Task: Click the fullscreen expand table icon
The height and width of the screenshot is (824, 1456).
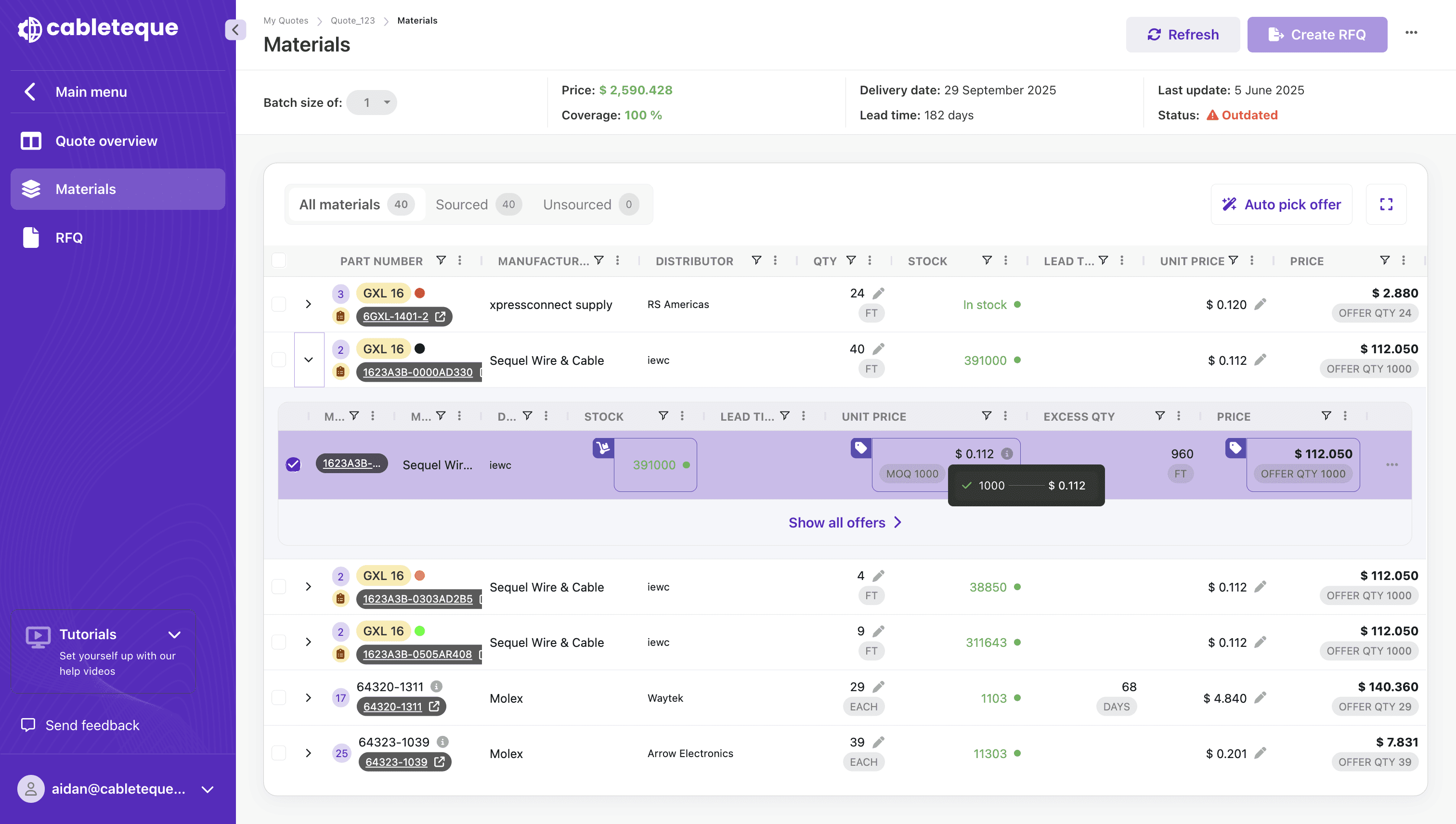Action: pos(1386,204)
